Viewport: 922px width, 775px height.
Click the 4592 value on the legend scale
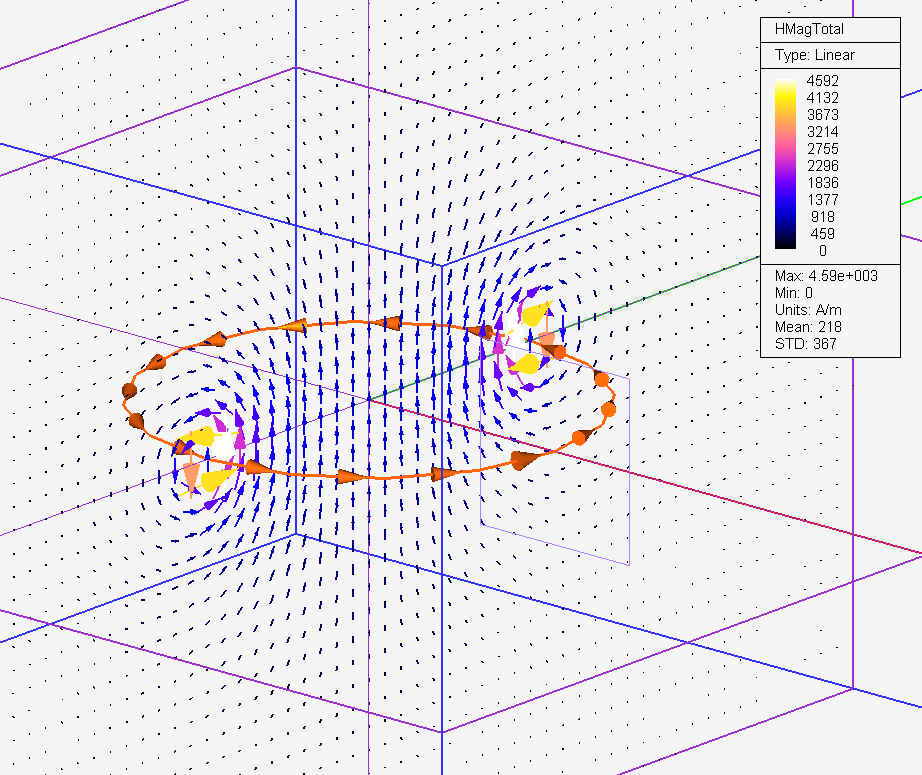pos(823,81)
